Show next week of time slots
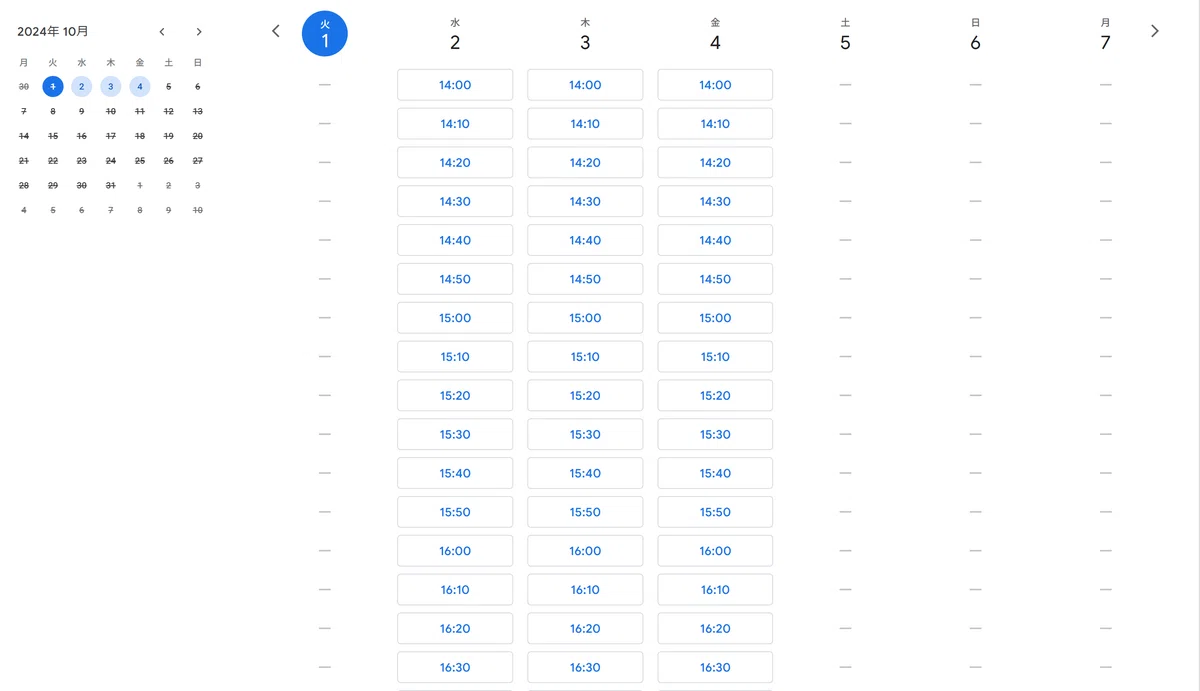 [x=1155, y=31]
